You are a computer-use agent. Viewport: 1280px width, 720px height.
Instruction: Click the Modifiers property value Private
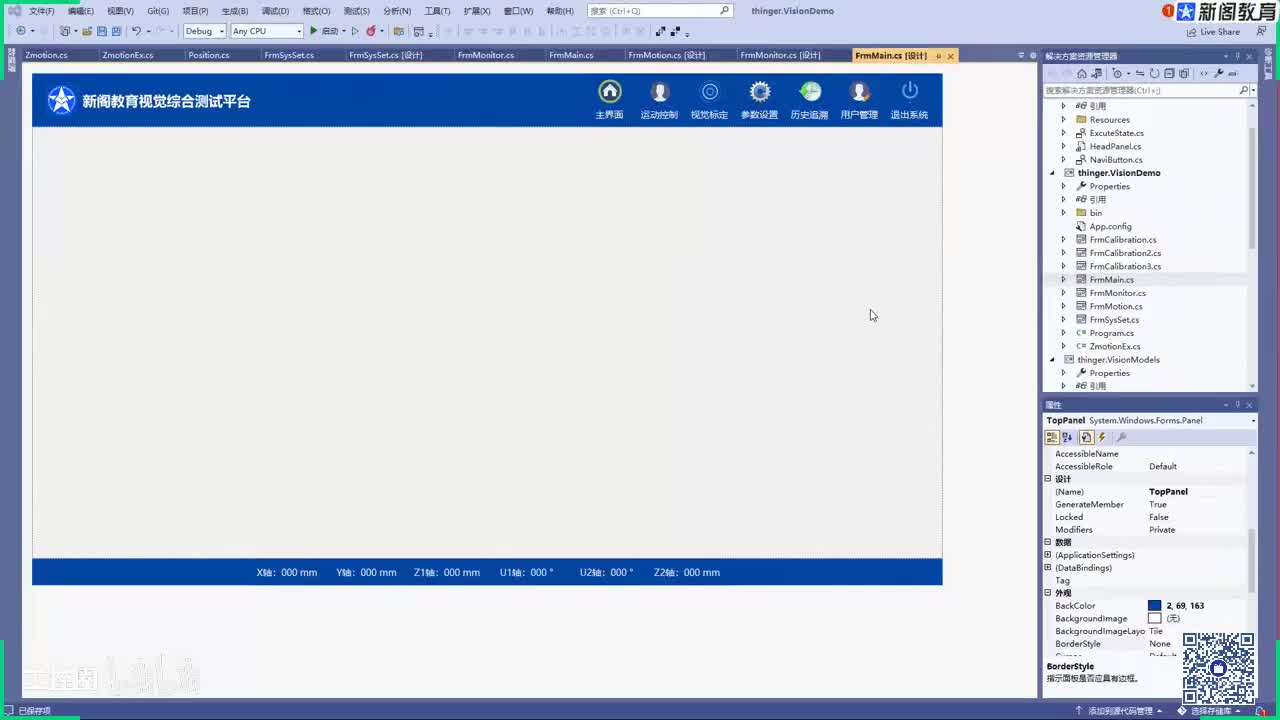(x=1162, y=530)
